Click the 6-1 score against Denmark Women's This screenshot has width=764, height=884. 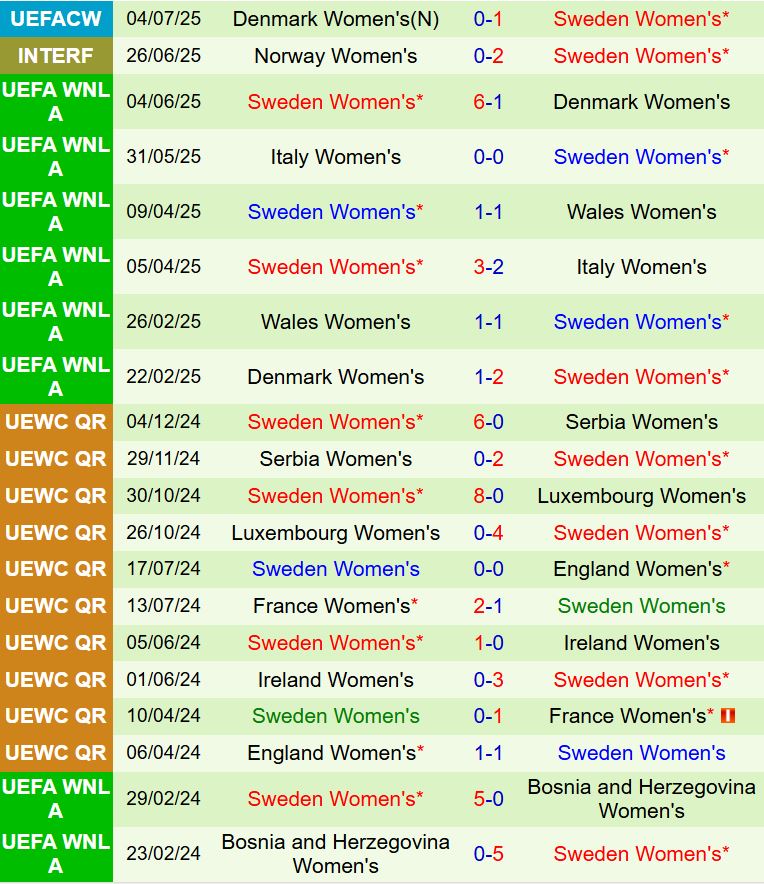(488, 102)
